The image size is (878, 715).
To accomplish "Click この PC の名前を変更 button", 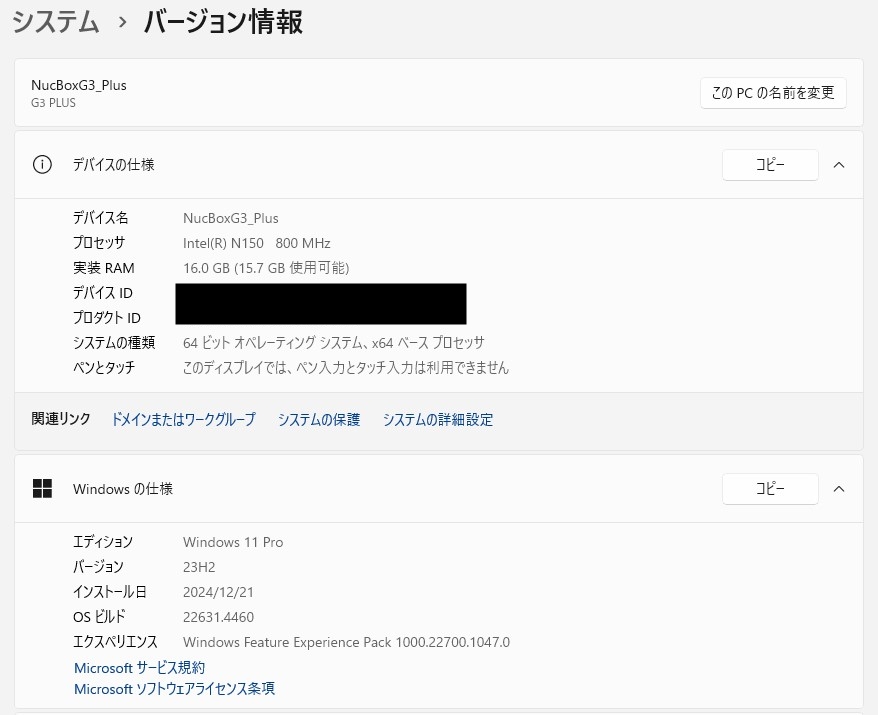I will pos(772,92).
